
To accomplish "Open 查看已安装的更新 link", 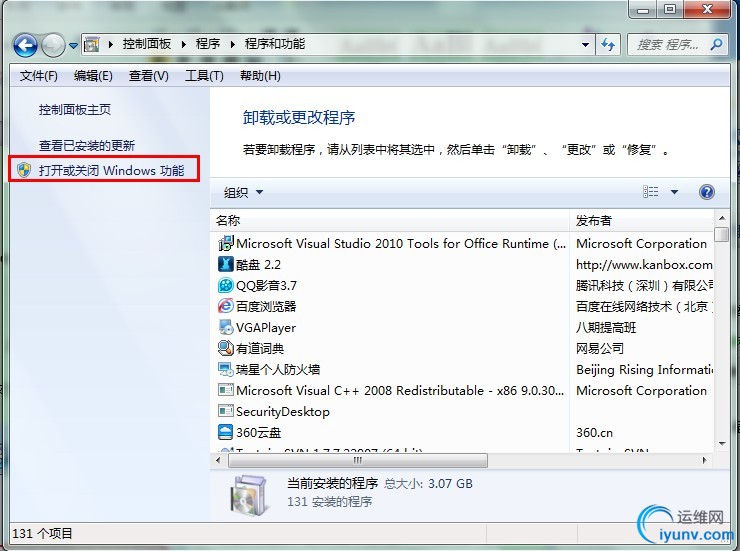I will pyautogui.click(x=87, y=145).
